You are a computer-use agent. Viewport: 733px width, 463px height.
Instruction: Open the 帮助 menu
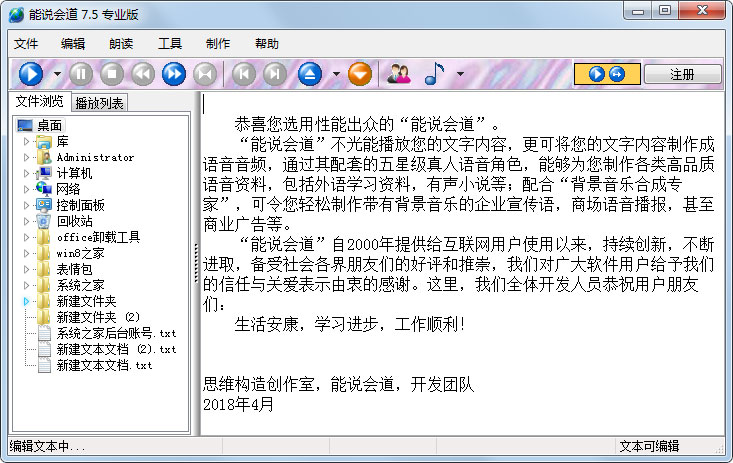click(266, 43)
